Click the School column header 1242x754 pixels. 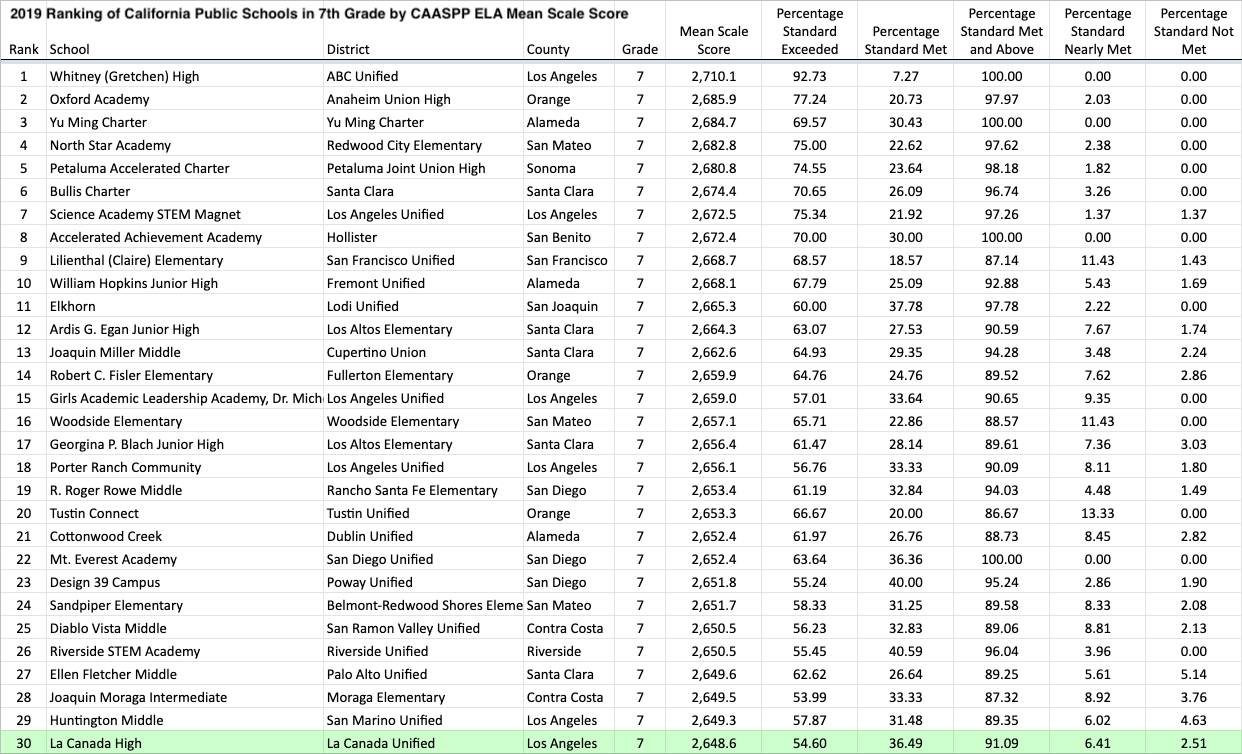pyautogui.click(x=69, y=49)
